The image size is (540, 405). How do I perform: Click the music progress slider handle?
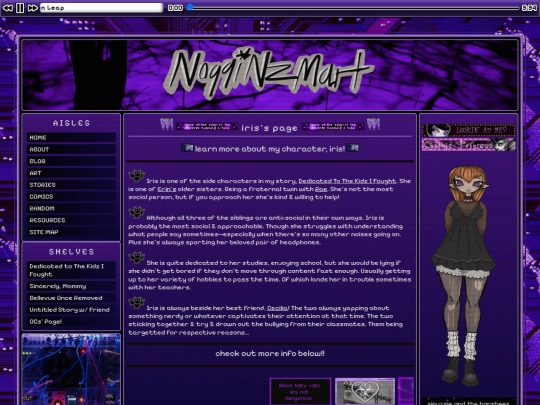click(x=190, y=7)
